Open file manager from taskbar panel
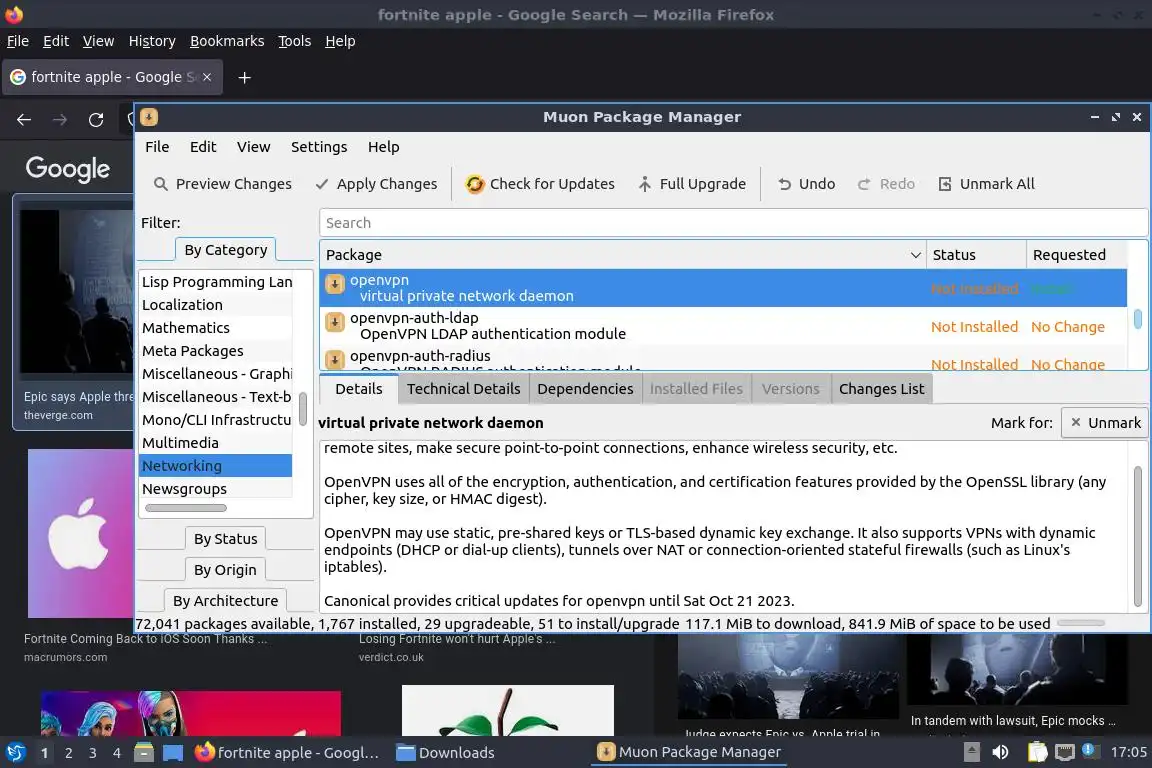 click(x=144, y=753)
